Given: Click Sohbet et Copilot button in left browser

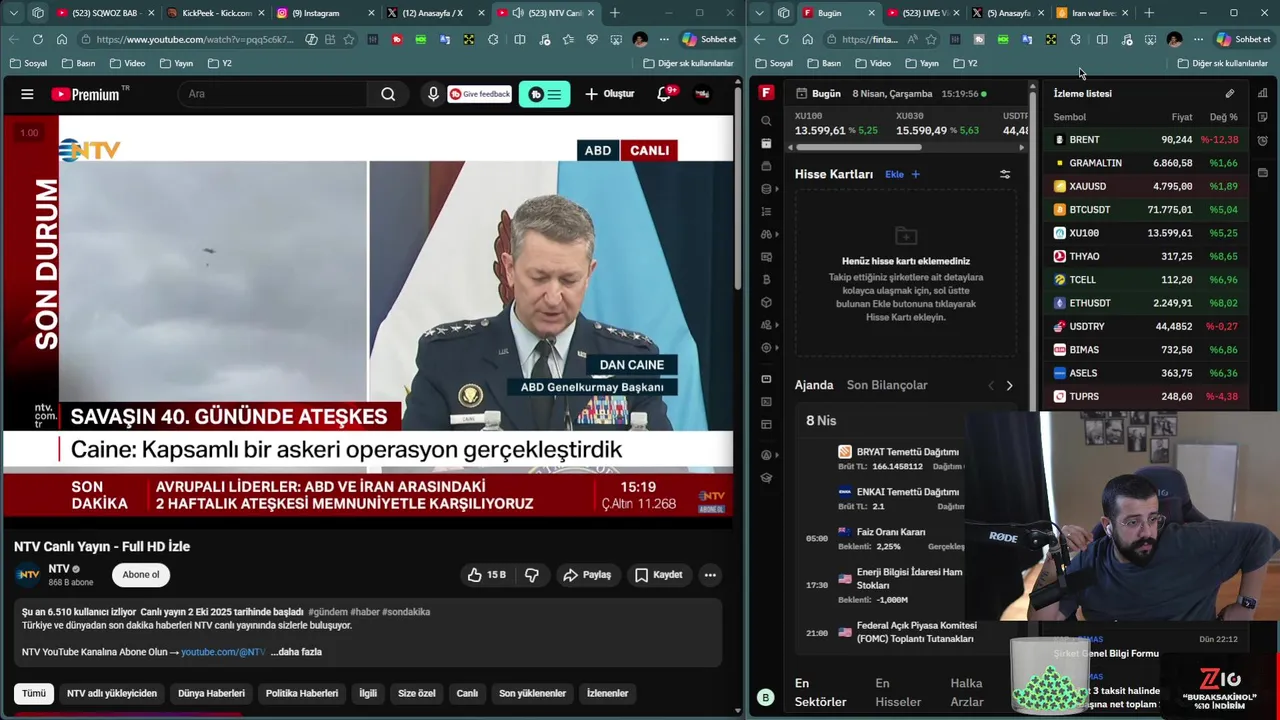Looking at the screenshot, I should click(709, 39).
